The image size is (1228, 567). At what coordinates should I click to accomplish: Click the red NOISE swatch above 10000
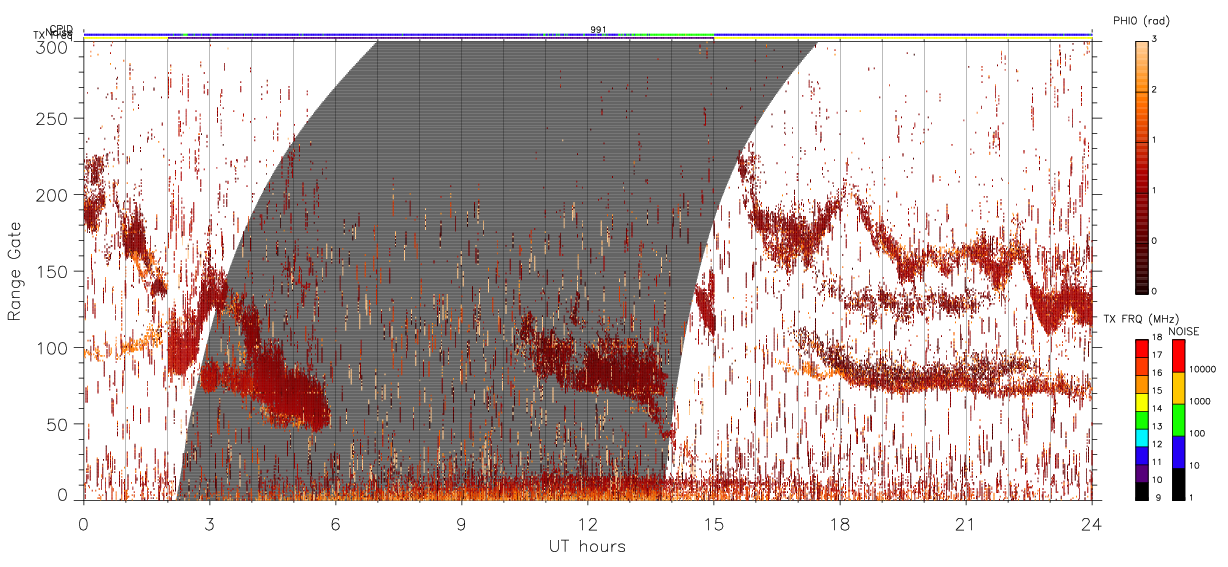click(x=1179, y=356)
